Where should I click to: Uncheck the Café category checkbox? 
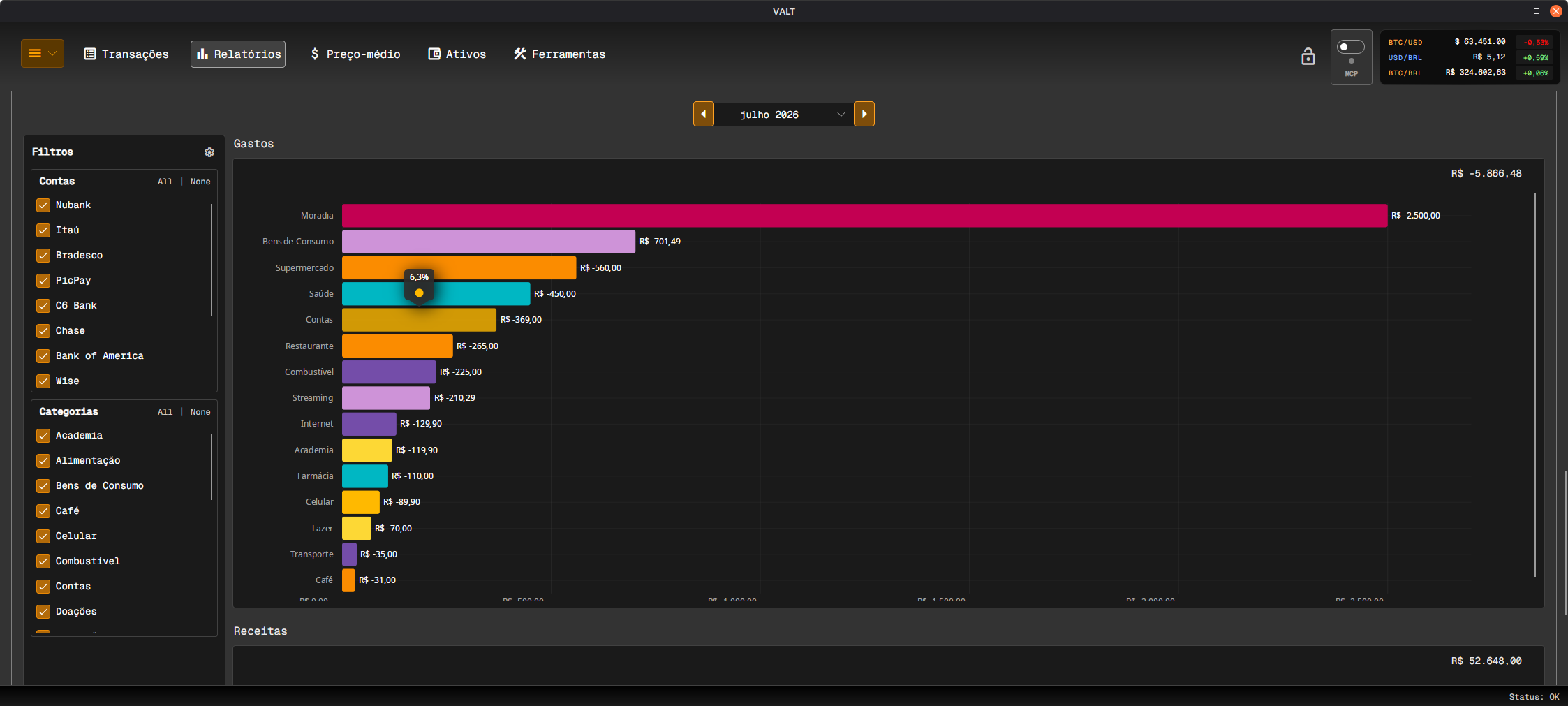pos(43,511)
